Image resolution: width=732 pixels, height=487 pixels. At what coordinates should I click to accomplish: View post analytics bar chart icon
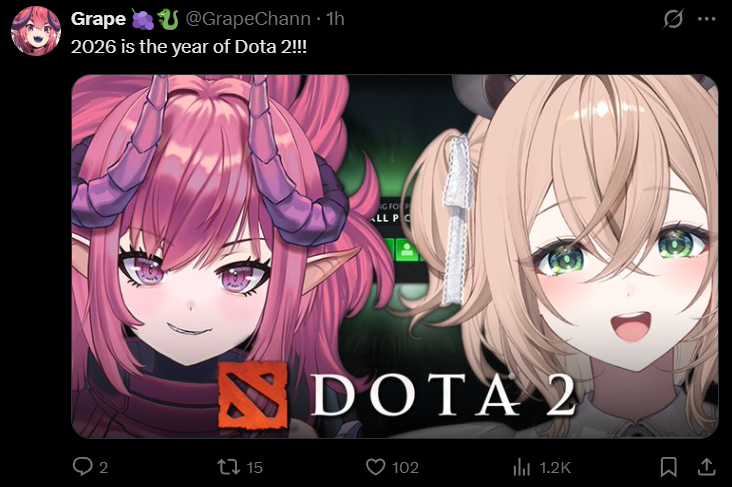tap(521, 467)
